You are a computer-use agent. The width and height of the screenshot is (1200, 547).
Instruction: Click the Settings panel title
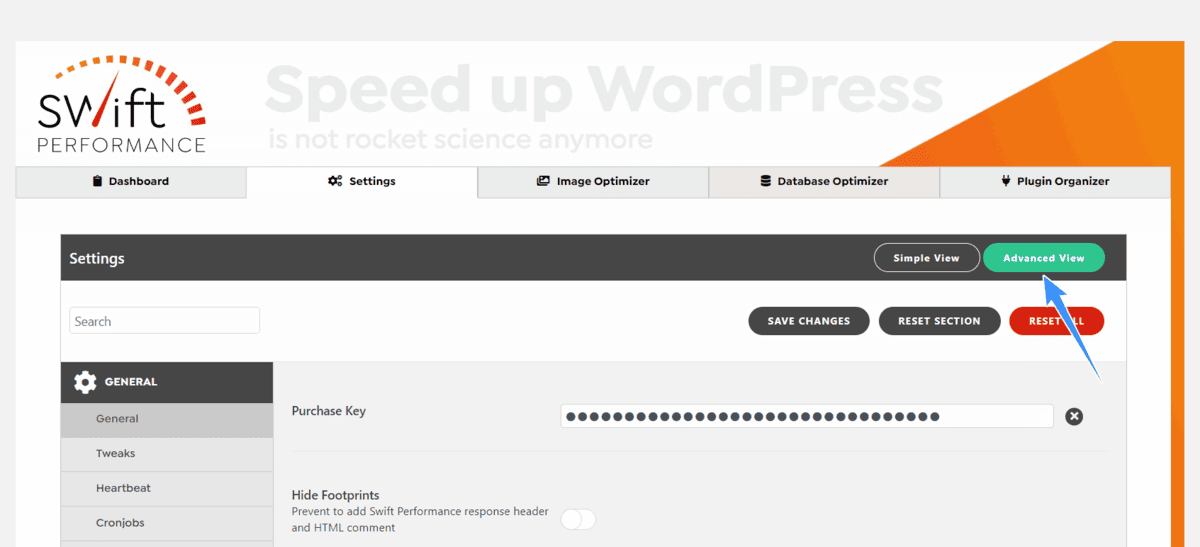pos(97,258)
